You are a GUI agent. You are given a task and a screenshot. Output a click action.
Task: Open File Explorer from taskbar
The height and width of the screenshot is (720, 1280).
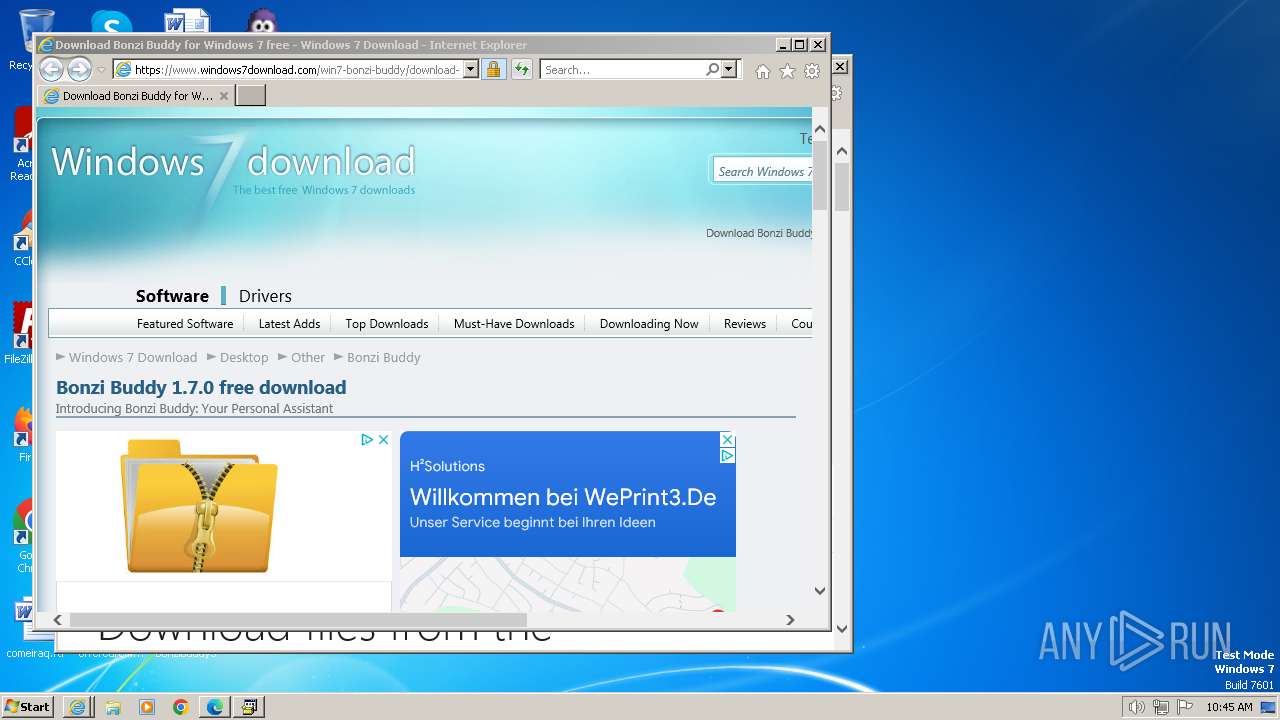[x=112, y=707]
